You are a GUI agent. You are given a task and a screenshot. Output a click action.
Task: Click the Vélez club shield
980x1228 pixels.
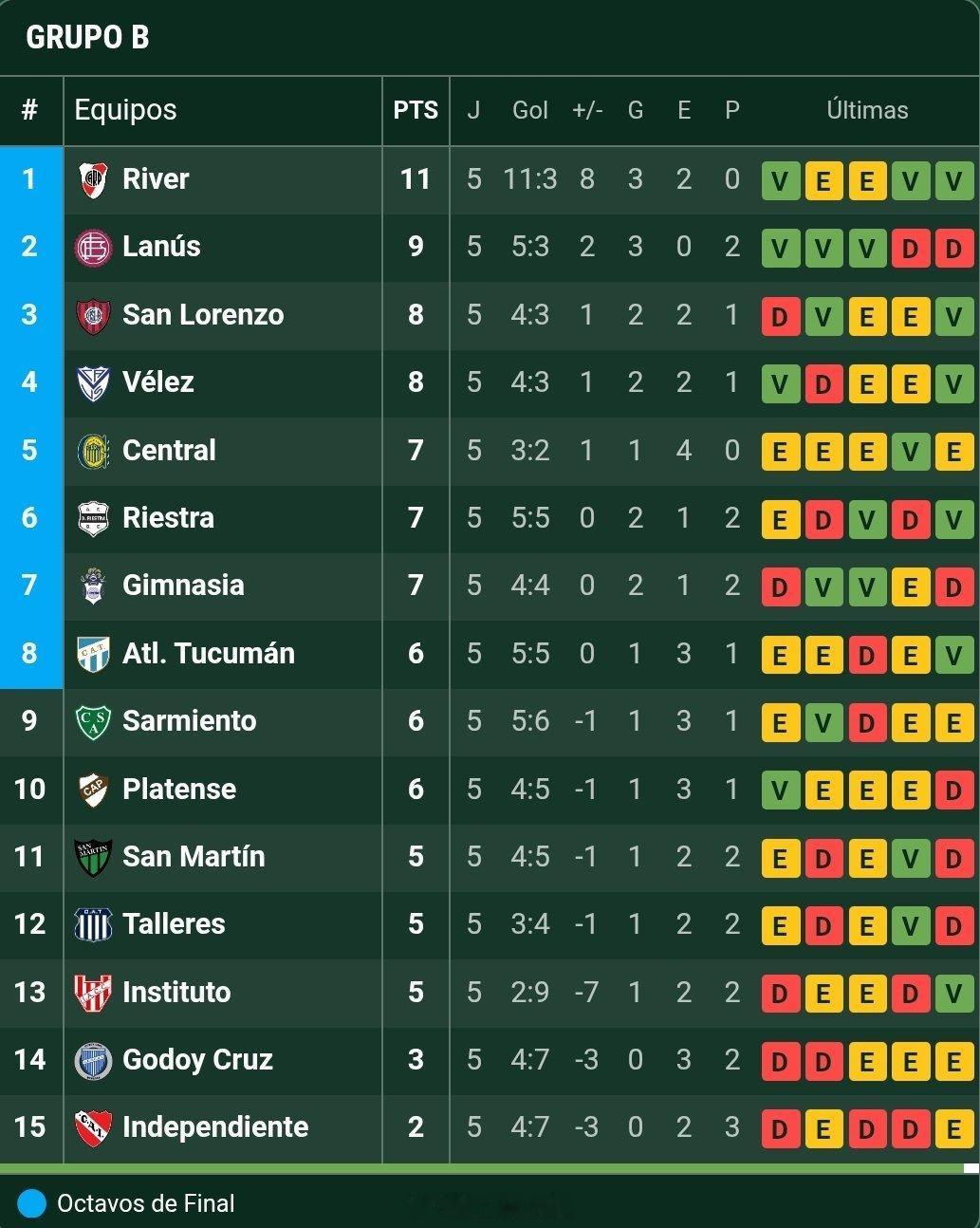point(93,382)
